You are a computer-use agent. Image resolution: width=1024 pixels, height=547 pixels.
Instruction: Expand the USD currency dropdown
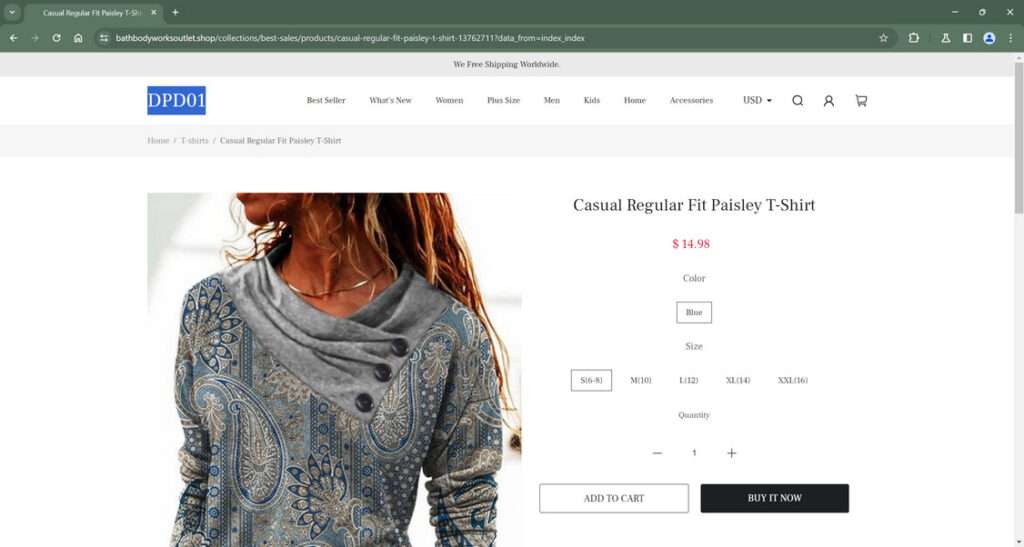757,101
